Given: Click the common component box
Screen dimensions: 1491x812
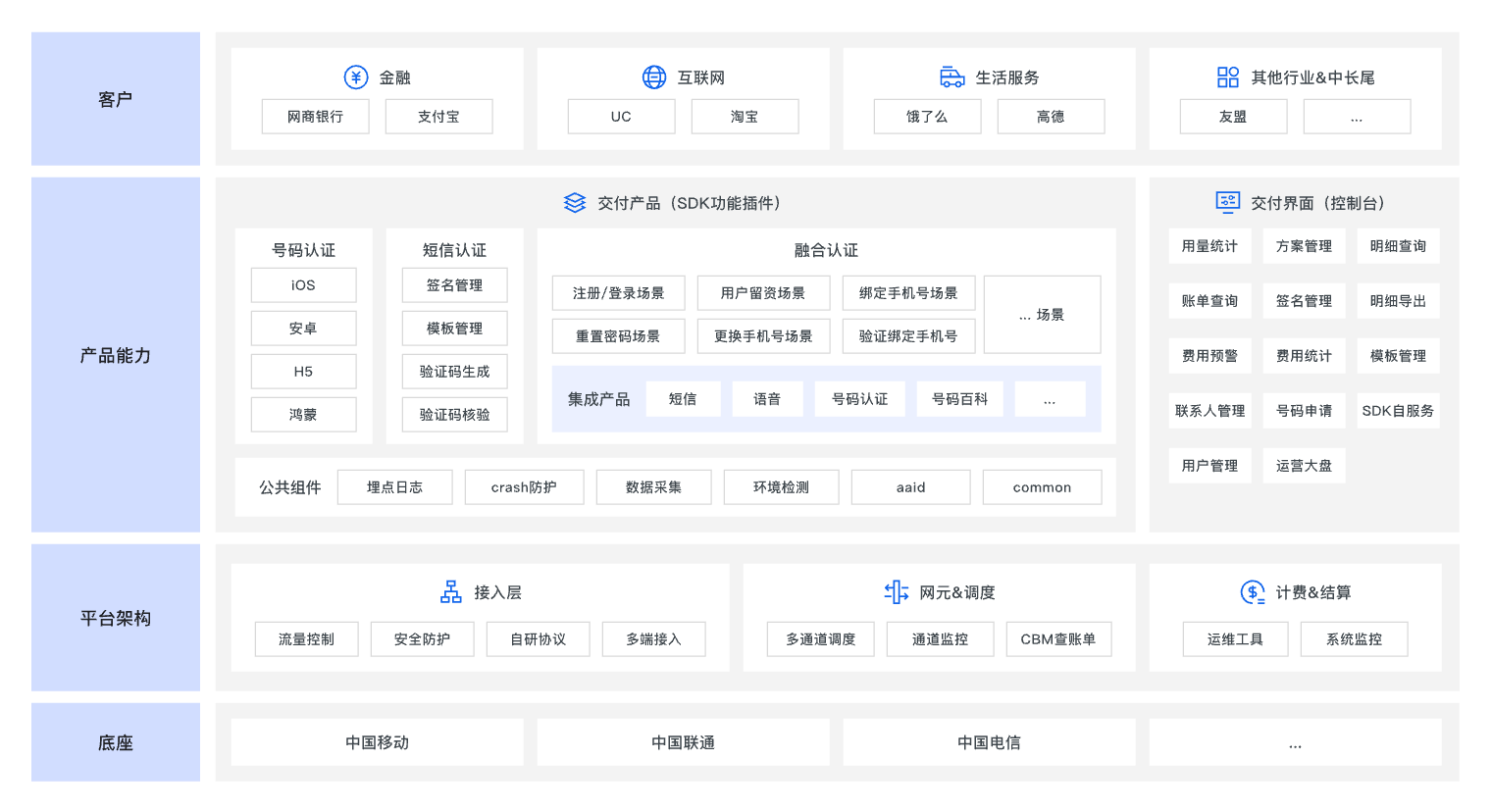Looking at the screenshot, I should pos(1042,486).
